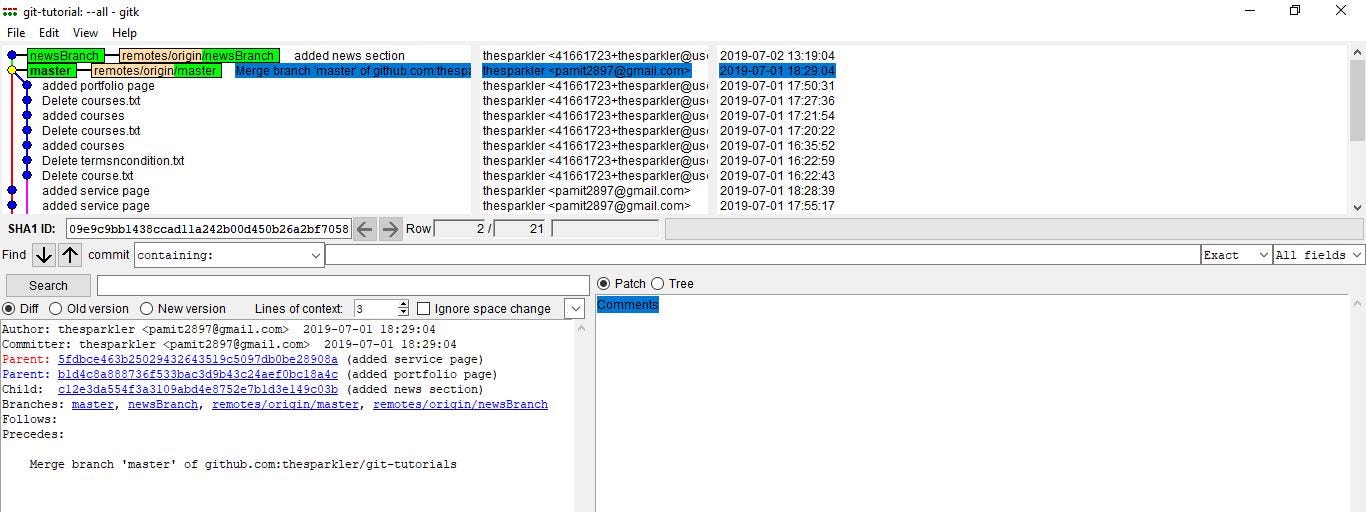This screenshot has height=512, width=1366.
Task: Click the commit list scrollbar up arrow
Action: (x=1357, y=52)
